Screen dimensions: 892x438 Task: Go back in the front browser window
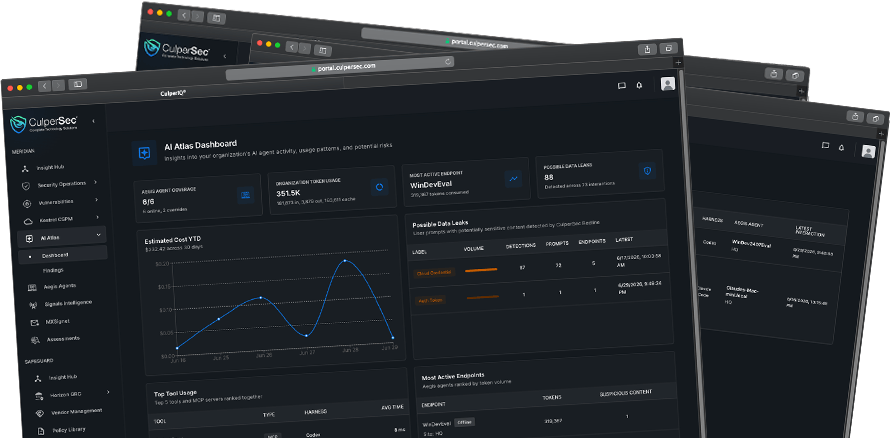click(44, 86)
